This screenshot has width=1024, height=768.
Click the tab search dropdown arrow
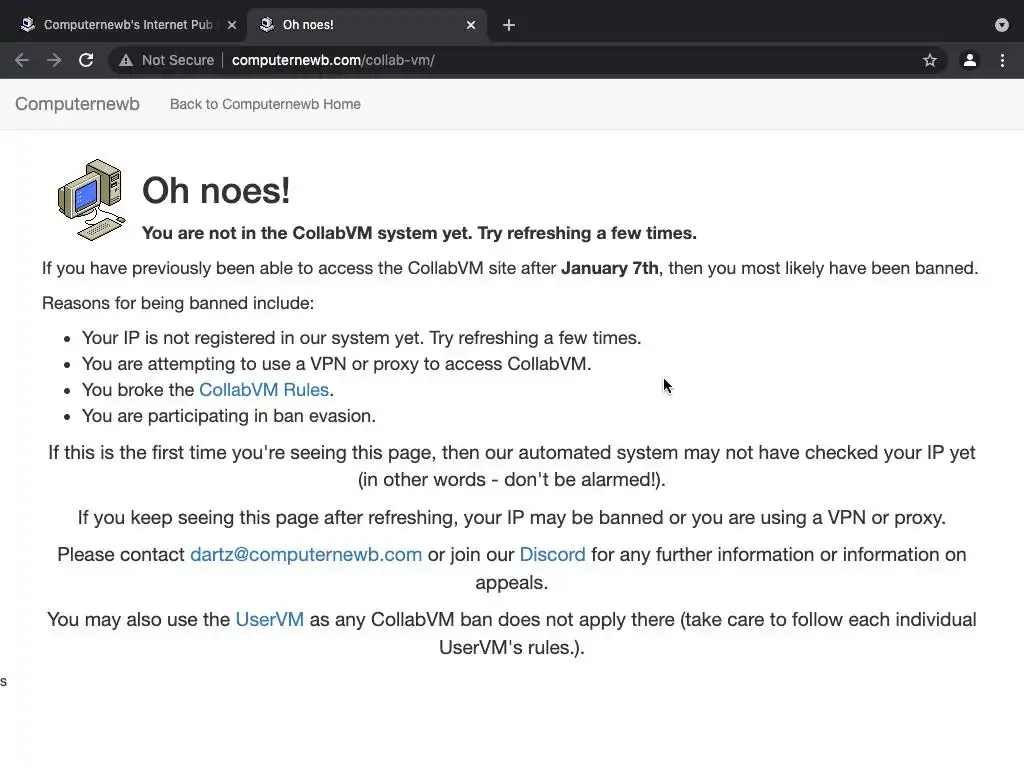click(1002, 25)
